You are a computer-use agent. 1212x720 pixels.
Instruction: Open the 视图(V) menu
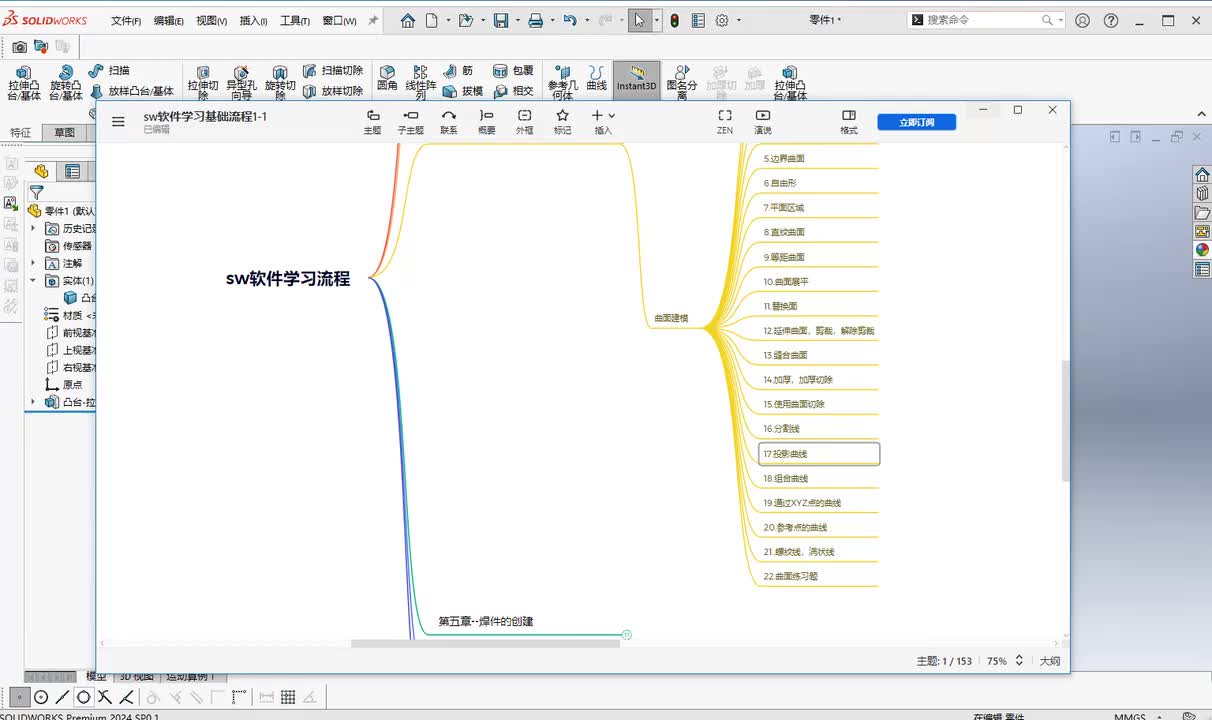pyautogui.click(x=211, y=20)
